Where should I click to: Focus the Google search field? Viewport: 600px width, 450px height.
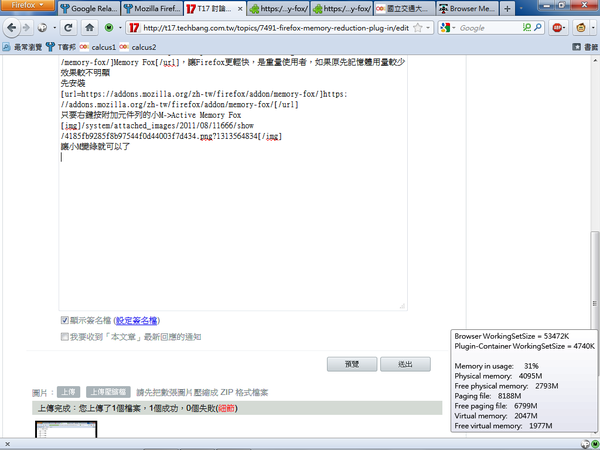point(490,28)
